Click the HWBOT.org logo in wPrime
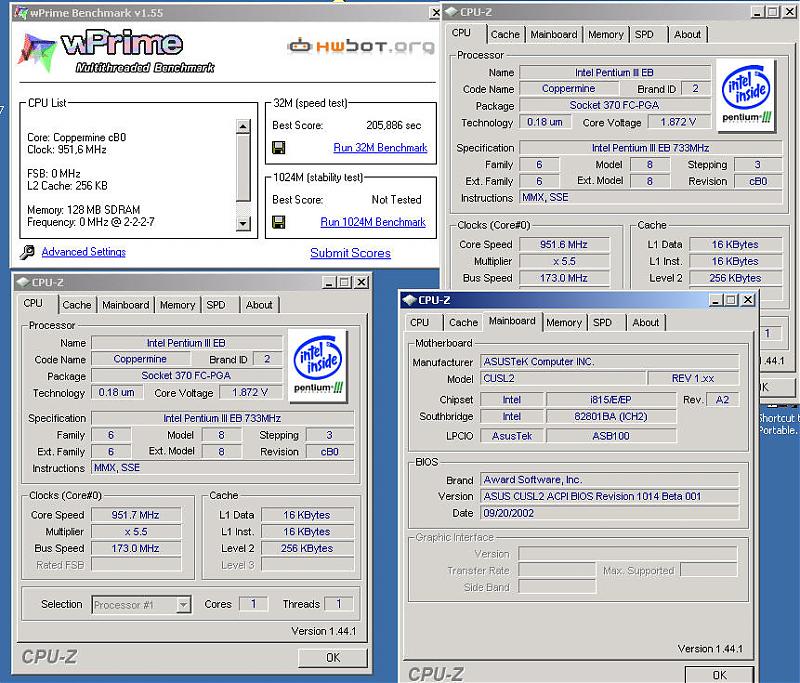This screenshot has height=683, width=800. [x=361, y=46]
